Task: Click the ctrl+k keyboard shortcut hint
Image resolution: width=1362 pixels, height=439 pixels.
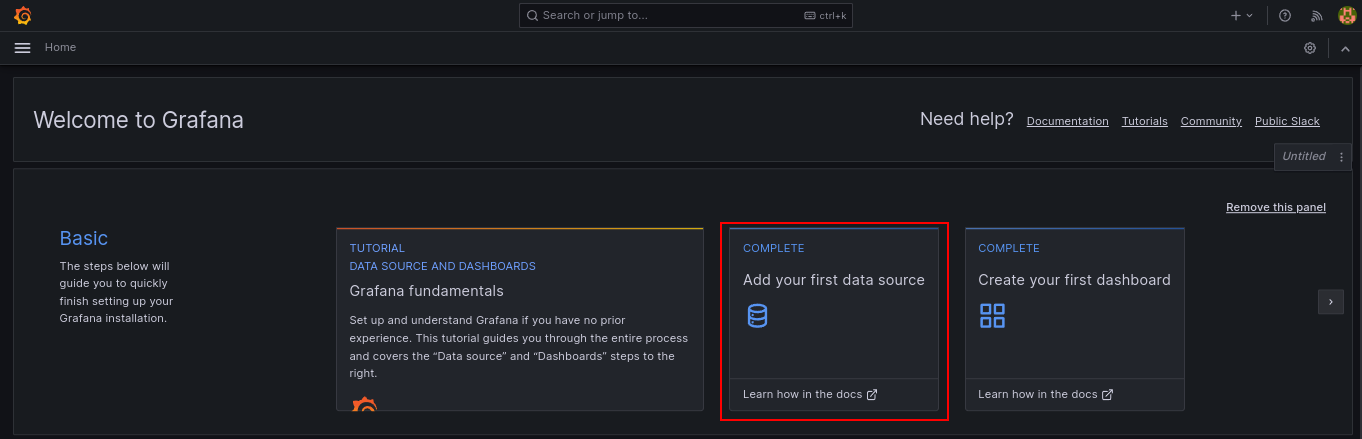Action: pos(824,16)
